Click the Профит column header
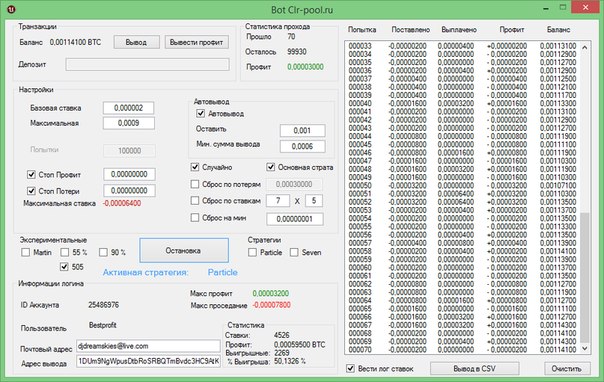 click(x=512, y=30)
